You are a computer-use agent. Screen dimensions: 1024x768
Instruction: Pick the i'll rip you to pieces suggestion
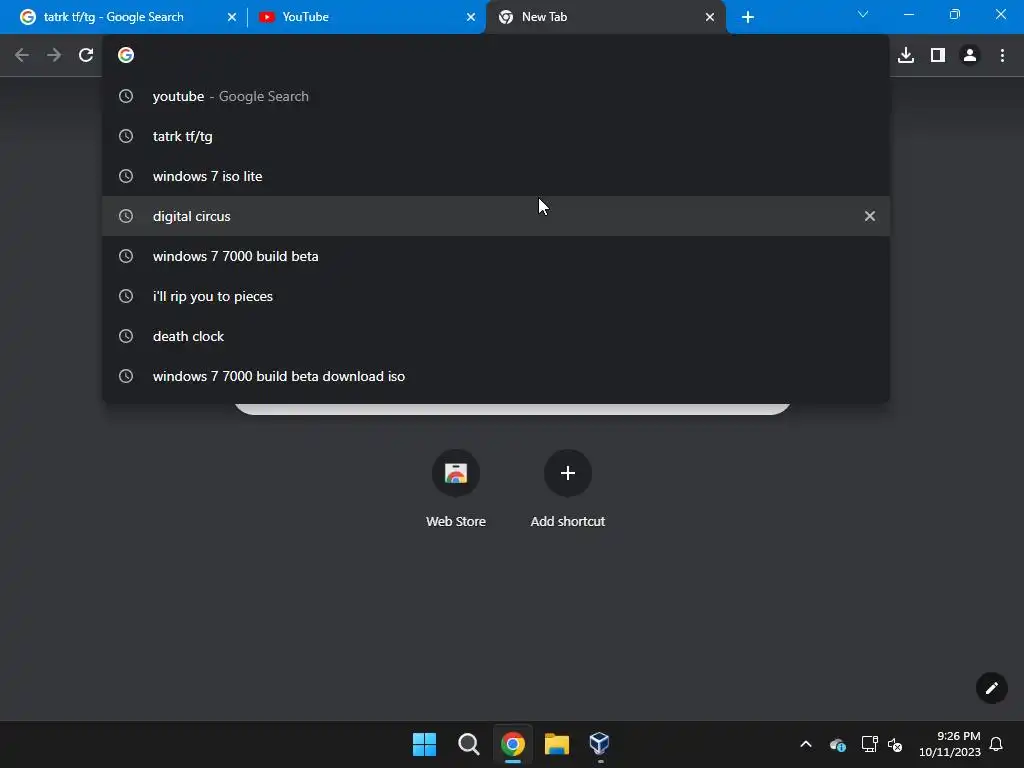[496, 296]
